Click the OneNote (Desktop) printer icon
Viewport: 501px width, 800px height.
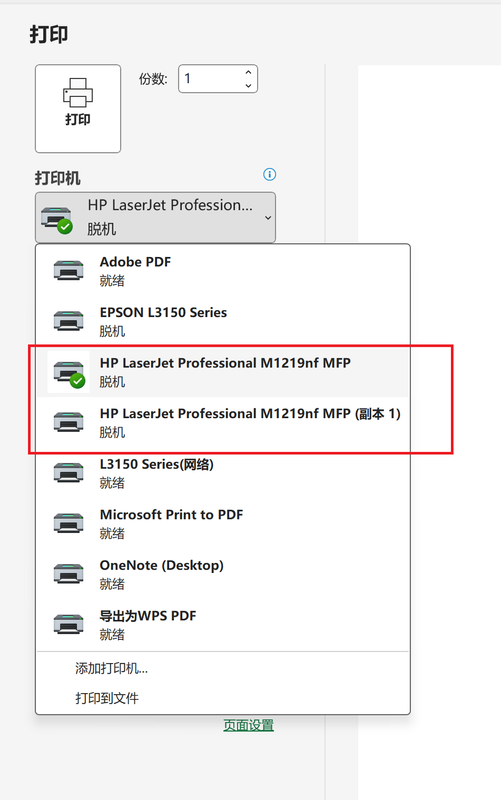[x=68, y=573]
